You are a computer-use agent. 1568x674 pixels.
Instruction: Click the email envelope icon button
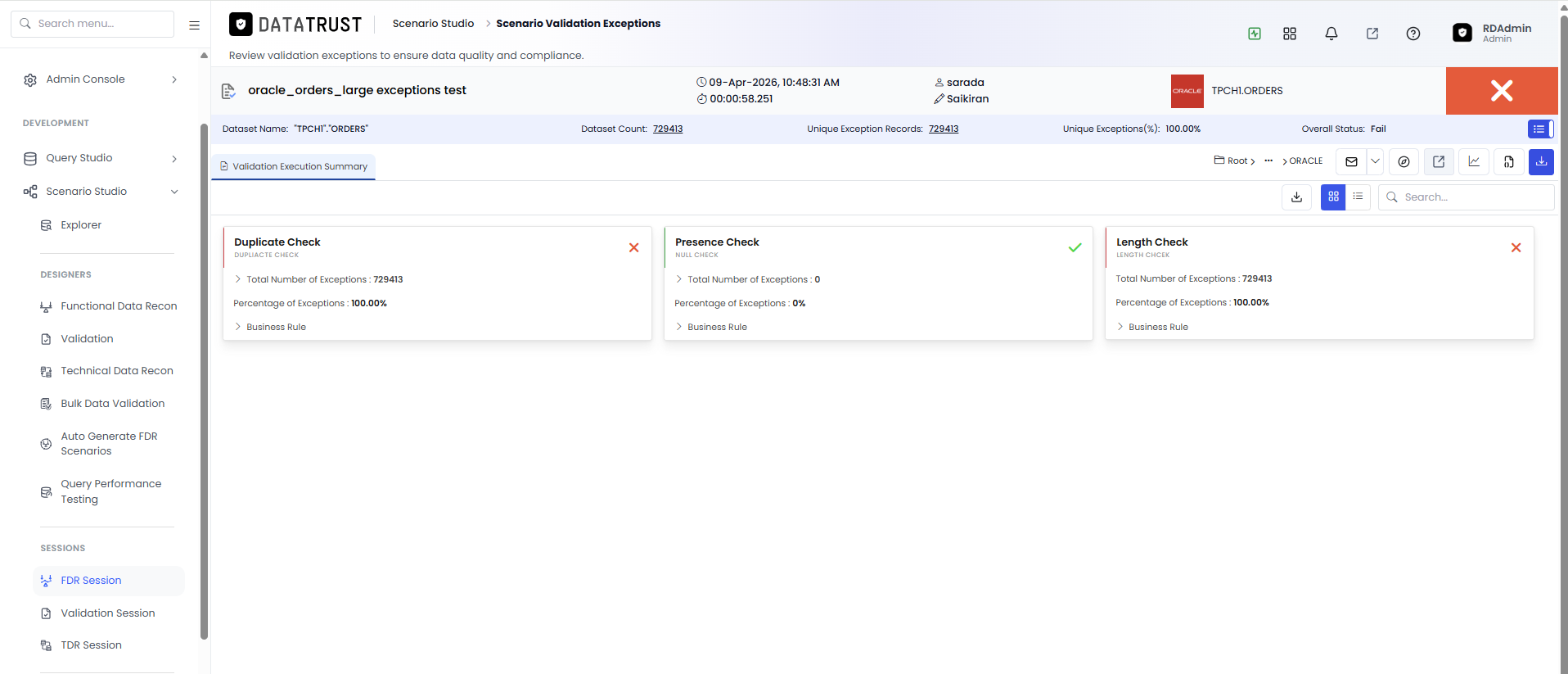1351,161
